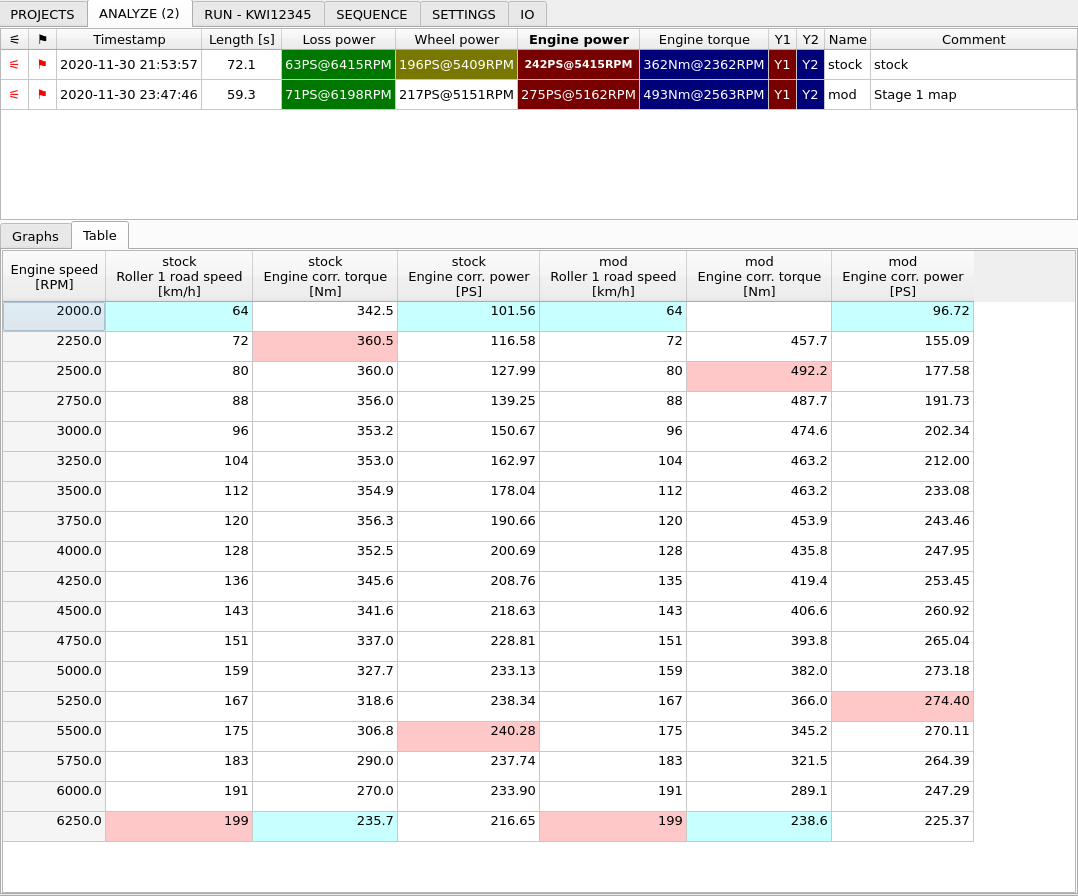The height and width of the screenshot is (896, 1078).
Task: Click mod engine power cell 275PS@5162RPM
Action: tap(578, 95)
